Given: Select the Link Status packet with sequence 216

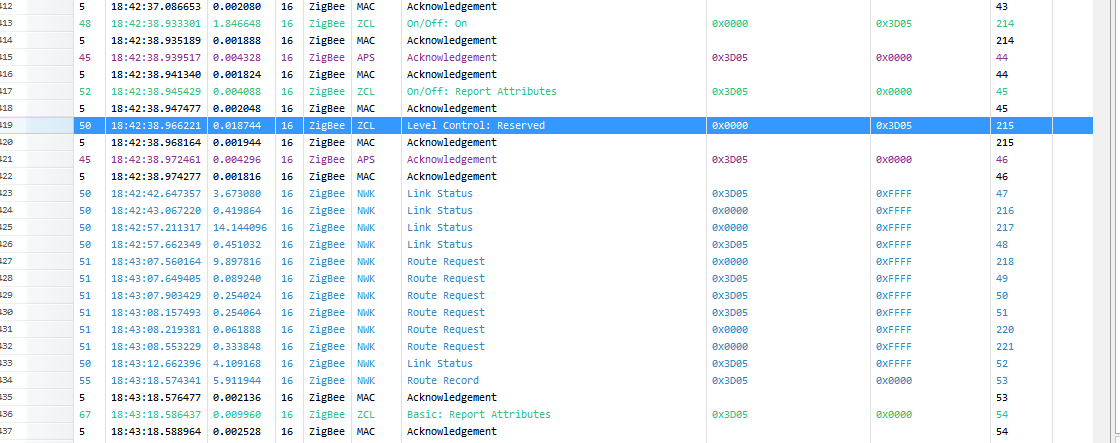Looking at the screenshot, I should click(439, 211).
